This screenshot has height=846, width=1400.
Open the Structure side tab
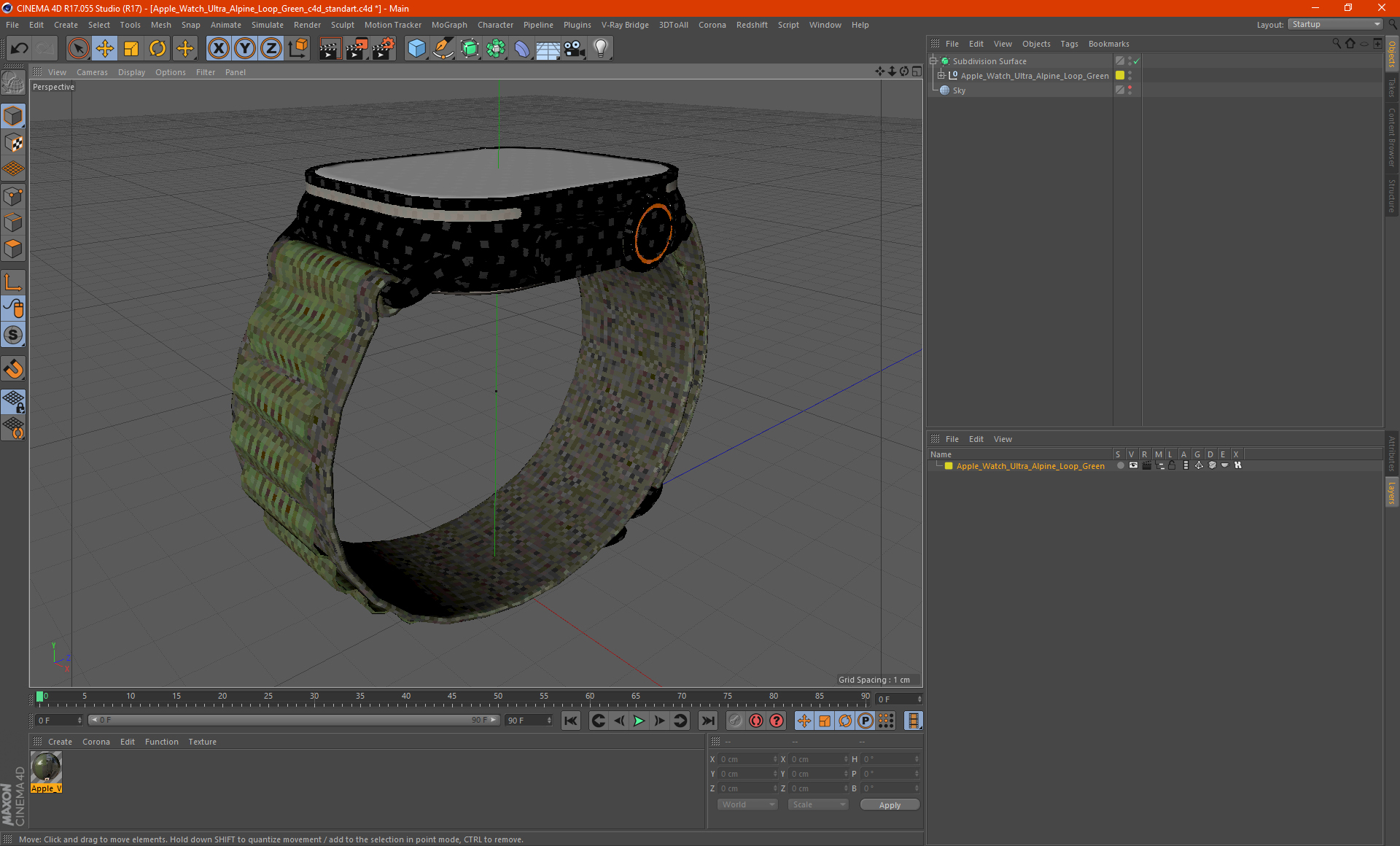pyautogui.click(x=1391, y=195)
